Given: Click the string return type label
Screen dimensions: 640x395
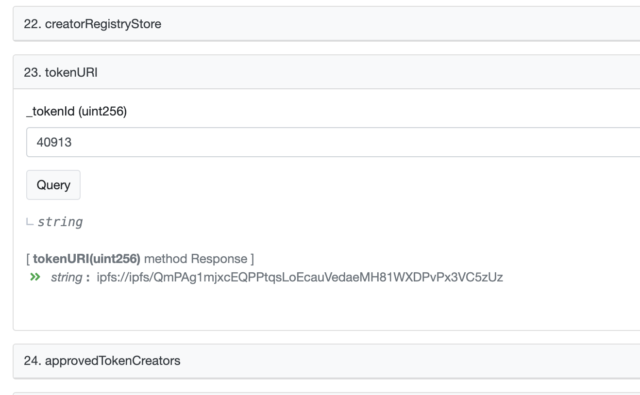Looking at the screenshot, I should click(x=60, y=222).
